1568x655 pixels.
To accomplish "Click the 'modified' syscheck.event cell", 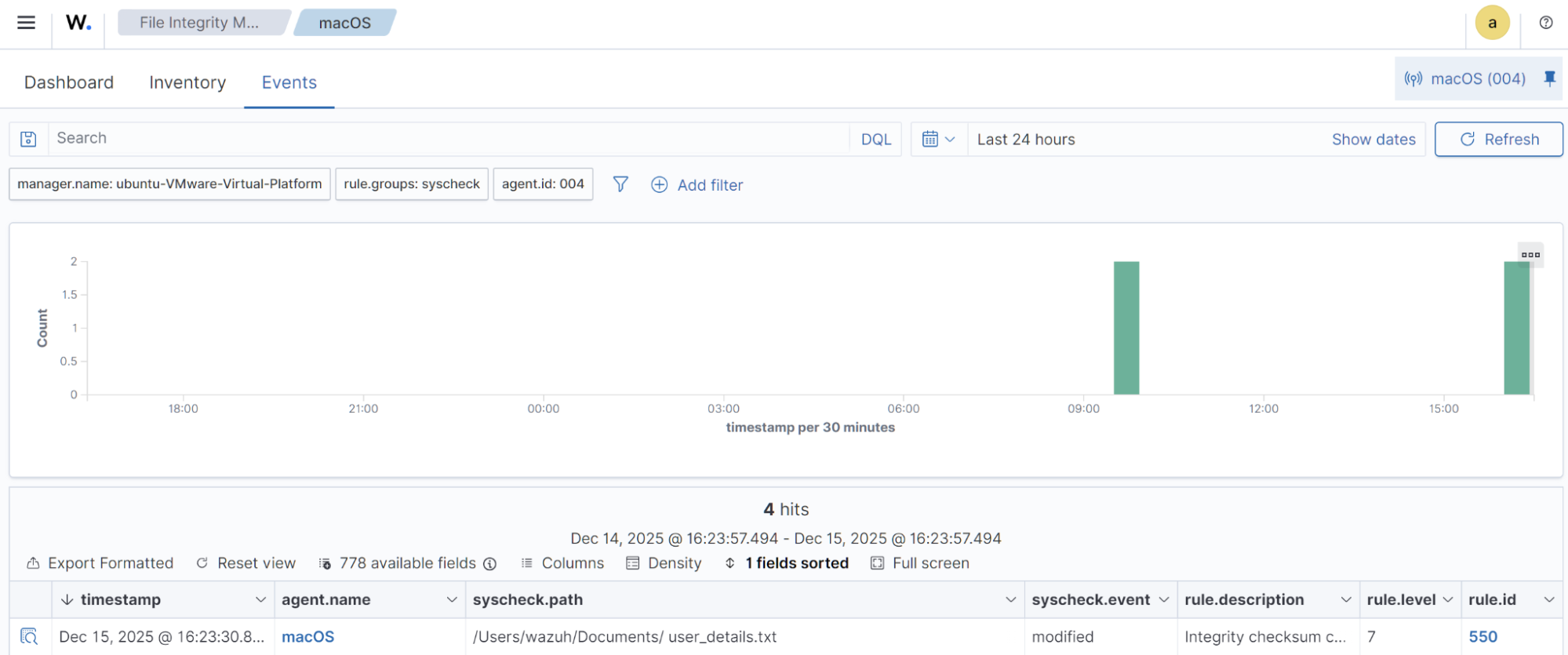I will pyautogui.click(x=1101, y=636).
